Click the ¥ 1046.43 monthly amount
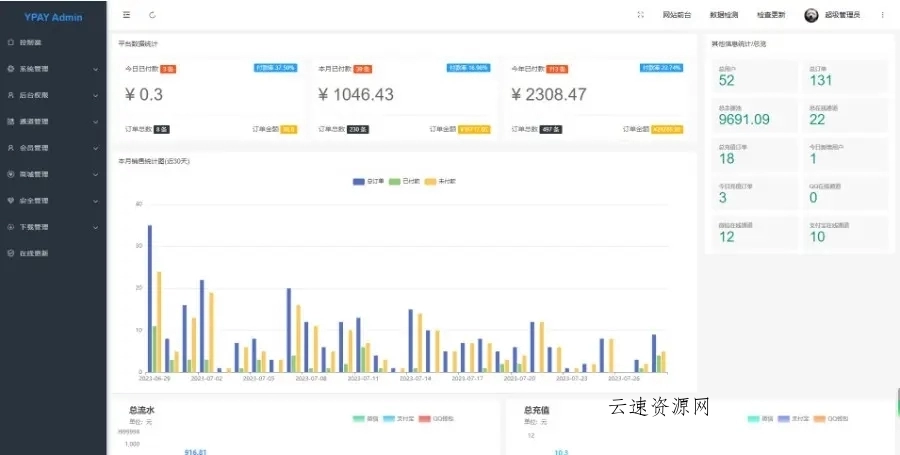The width and height of the screenshot is (900, 455). pos(356,95)
